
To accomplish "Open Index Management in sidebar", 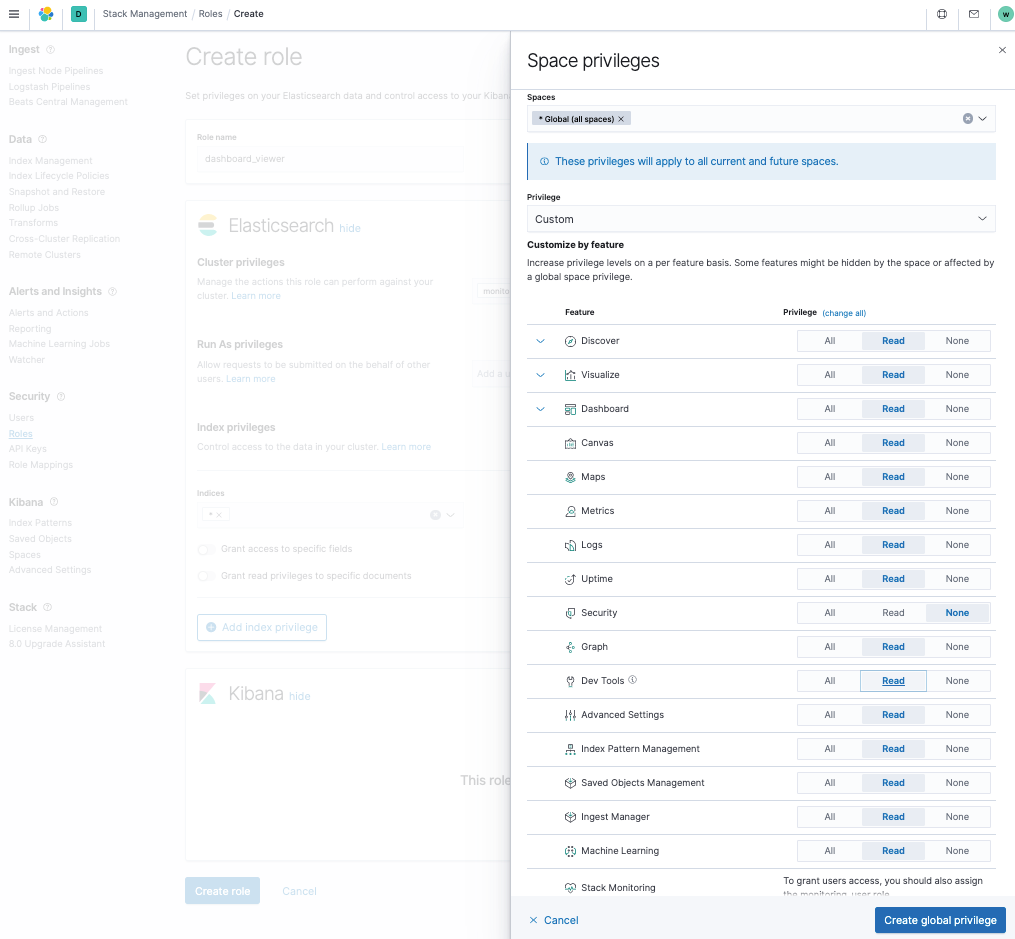I will click(x=50, y=160).
